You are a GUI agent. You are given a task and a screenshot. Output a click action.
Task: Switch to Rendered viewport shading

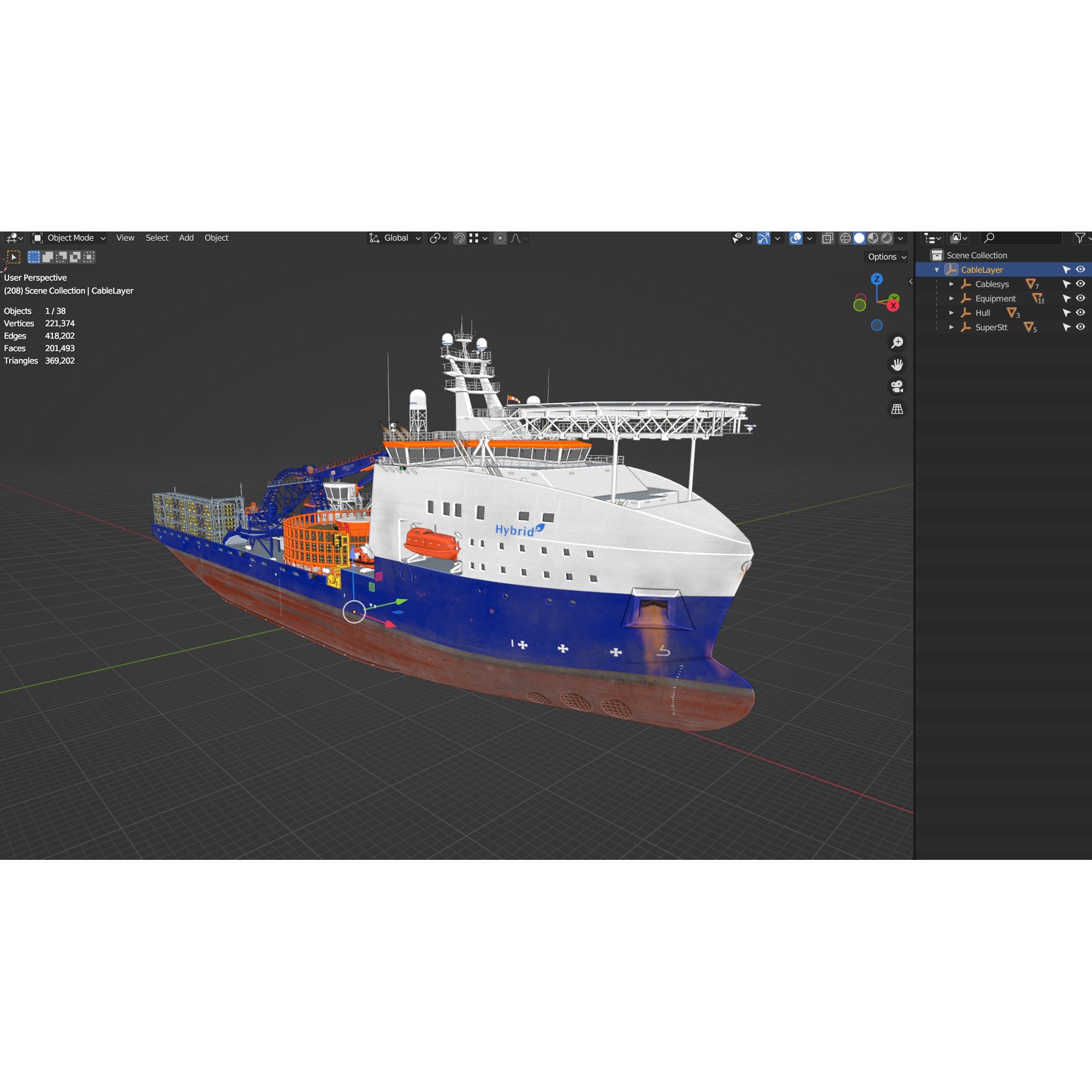[887, 238]
